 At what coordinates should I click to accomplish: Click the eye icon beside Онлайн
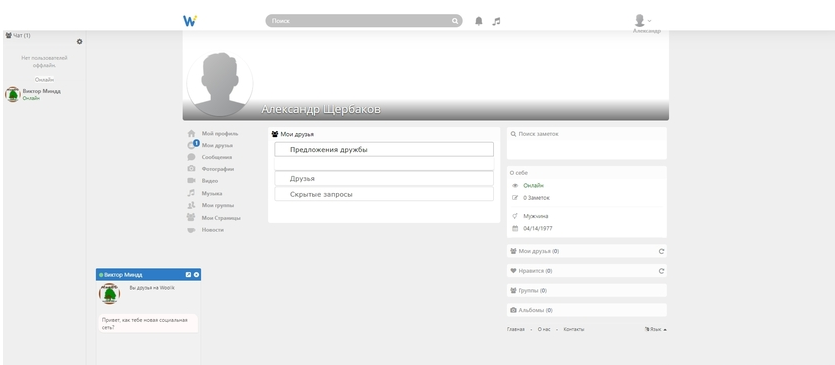pyautogui.click(x=515, y=185)
